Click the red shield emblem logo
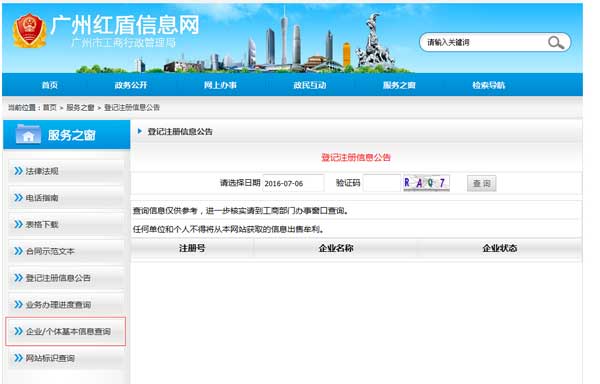The width and height of the screenshot is (600, 384). (x=29, y=31)
